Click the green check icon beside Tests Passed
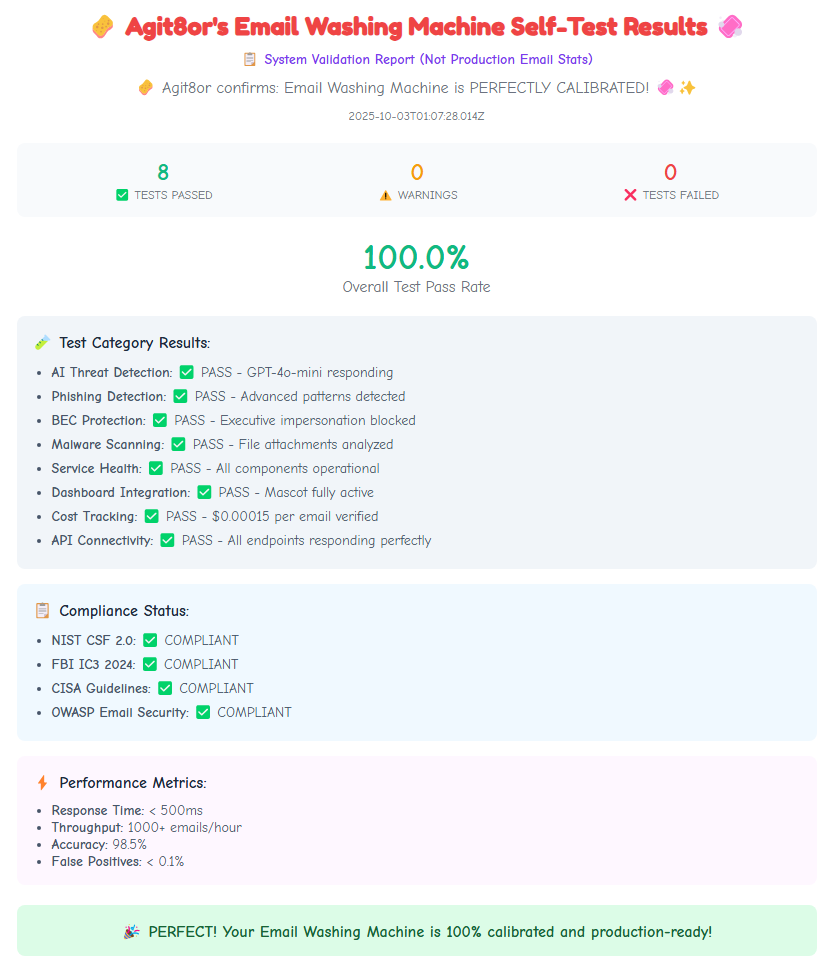This screenshot has width=833, height=966. [x=122, y=195]
